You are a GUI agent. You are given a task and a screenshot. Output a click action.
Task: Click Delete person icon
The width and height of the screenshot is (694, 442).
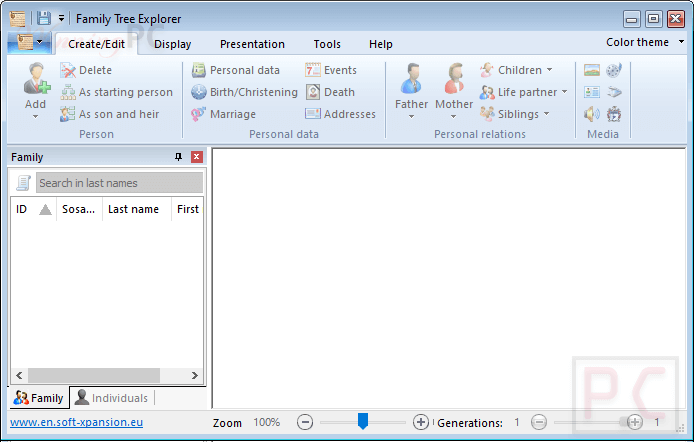tap(86, 70)
